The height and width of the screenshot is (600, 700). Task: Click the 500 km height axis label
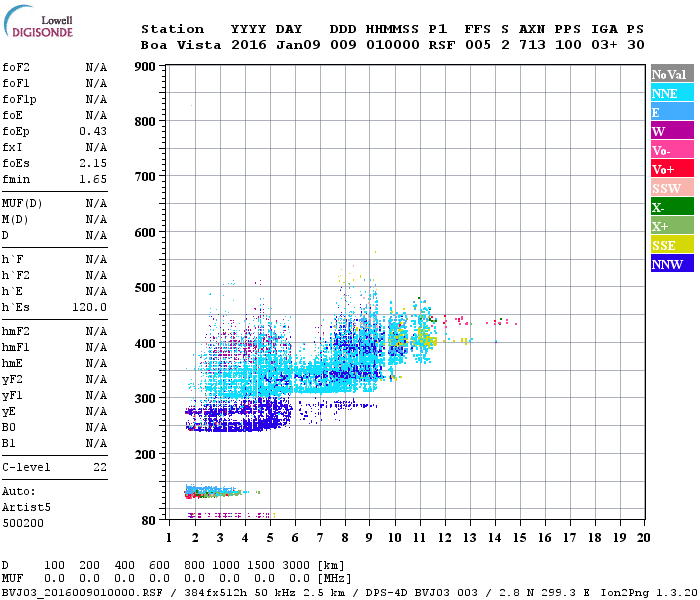pyautogui.click(x=145, y=288)
